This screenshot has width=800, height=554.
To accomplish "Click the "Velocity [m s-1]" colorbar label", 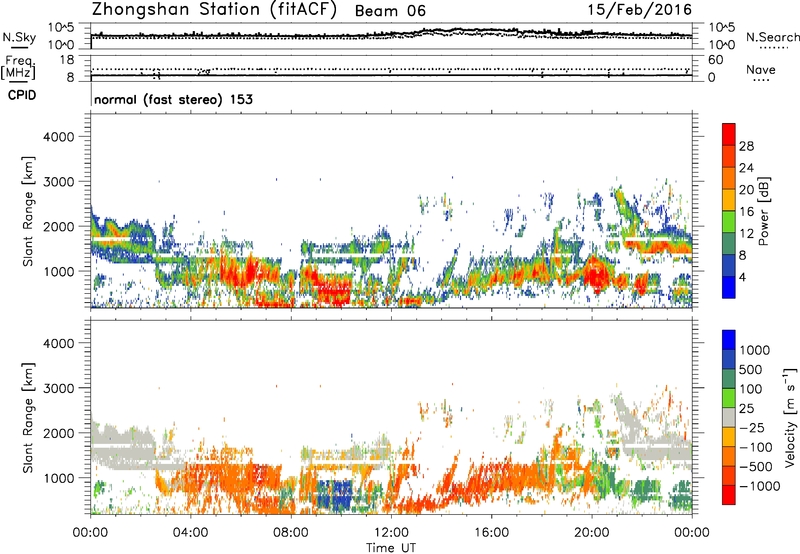I will click(x=790, y=417).
